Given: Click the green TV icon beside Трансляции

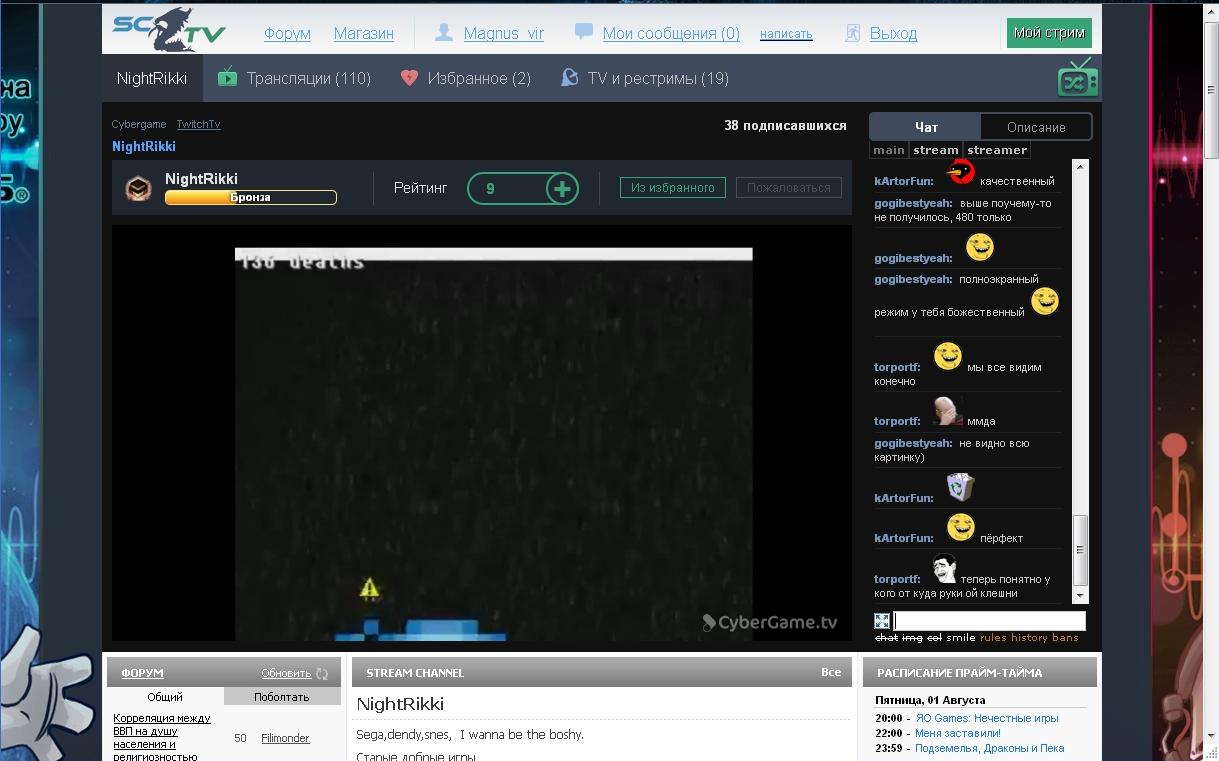Looking at the screenshot, I should [x=227, y=77].
